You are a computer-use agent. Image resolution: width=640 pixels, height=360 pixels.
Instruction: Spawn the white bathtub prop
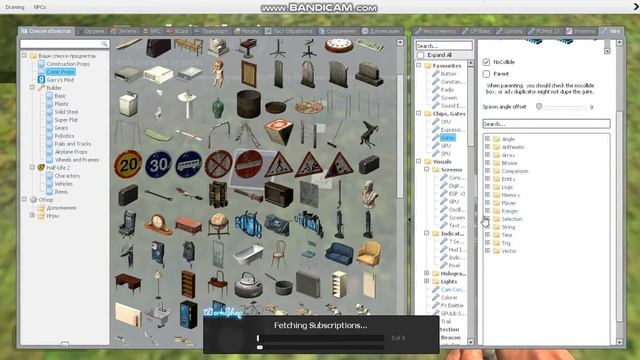pos(249,255)
